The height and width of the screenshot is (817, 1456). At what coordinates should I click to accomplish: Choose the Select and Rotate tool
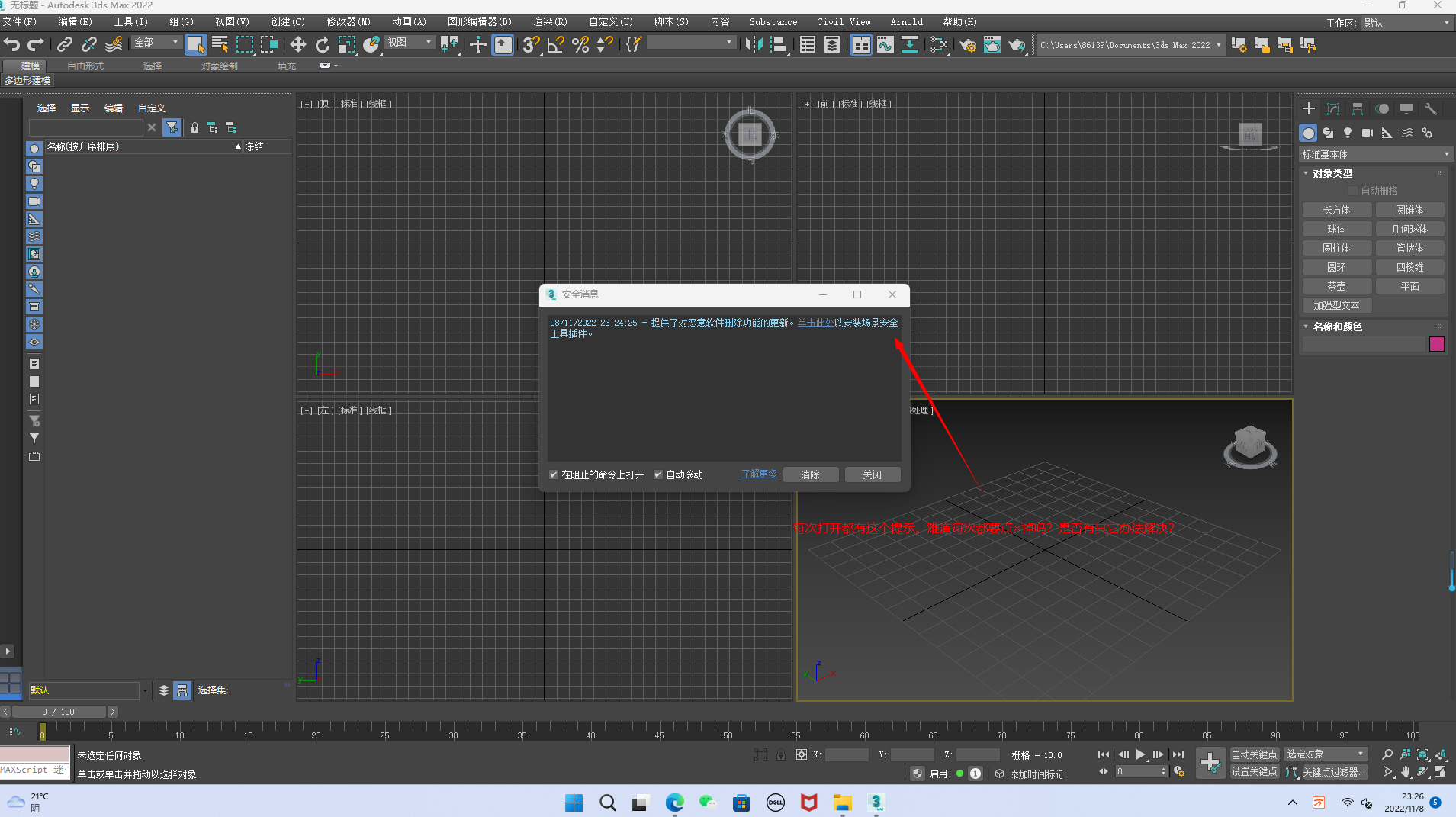323,45
